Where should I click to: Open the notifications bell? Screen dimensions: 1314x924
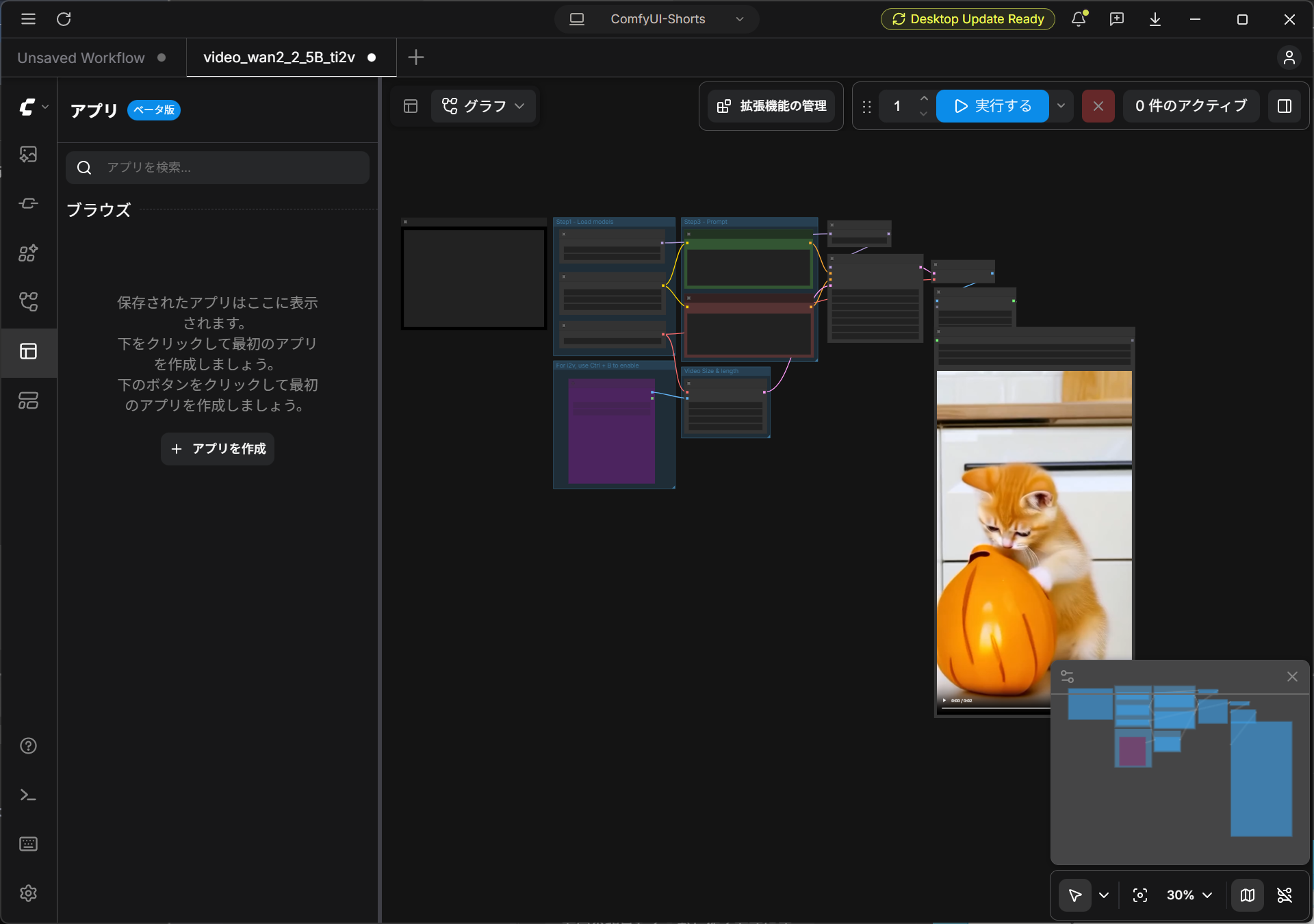point(1079,19)
